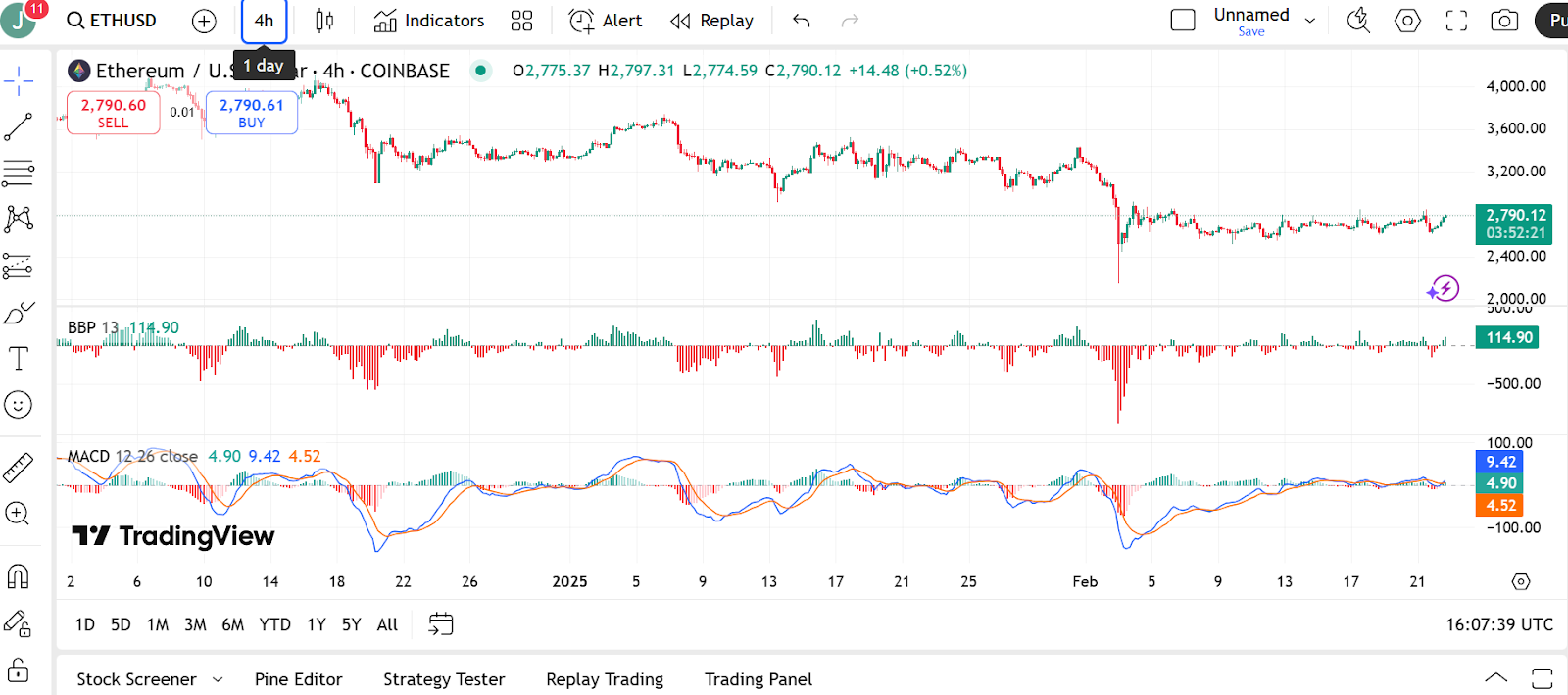The image size is (1568, 695).
Task: Open the emoji icons tool
Action: [x=19, y=405]
